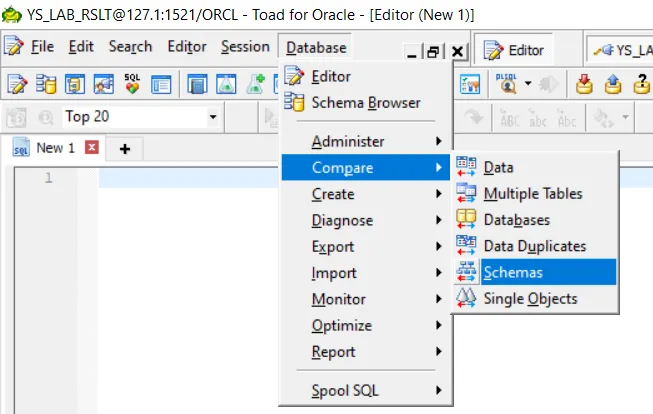Expand the Create submenu
The width and height of the screenshot is (653, 414).
[366, 194]
